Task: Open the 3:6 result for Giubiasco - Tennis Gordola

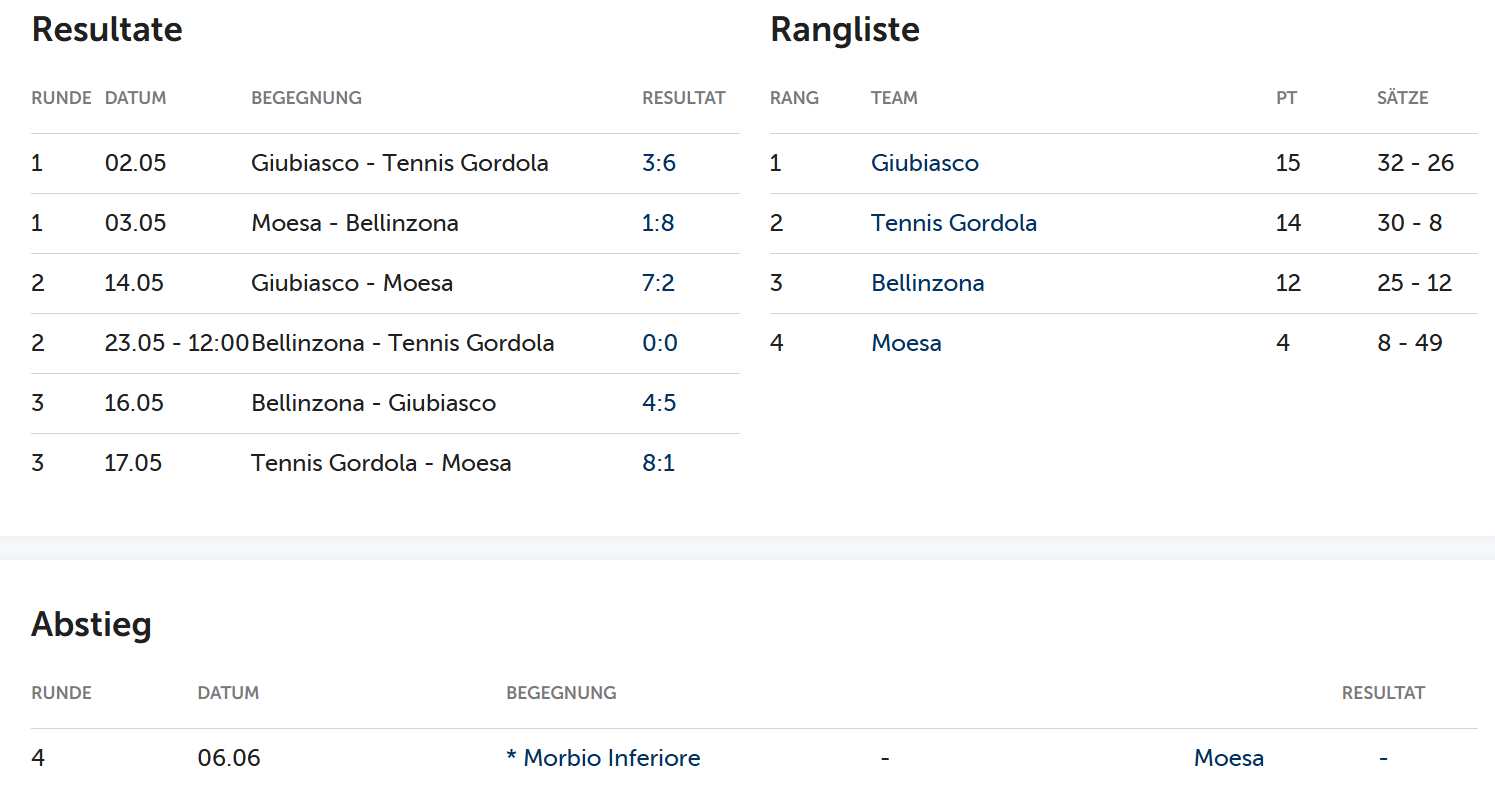Action: pos(659,163)
